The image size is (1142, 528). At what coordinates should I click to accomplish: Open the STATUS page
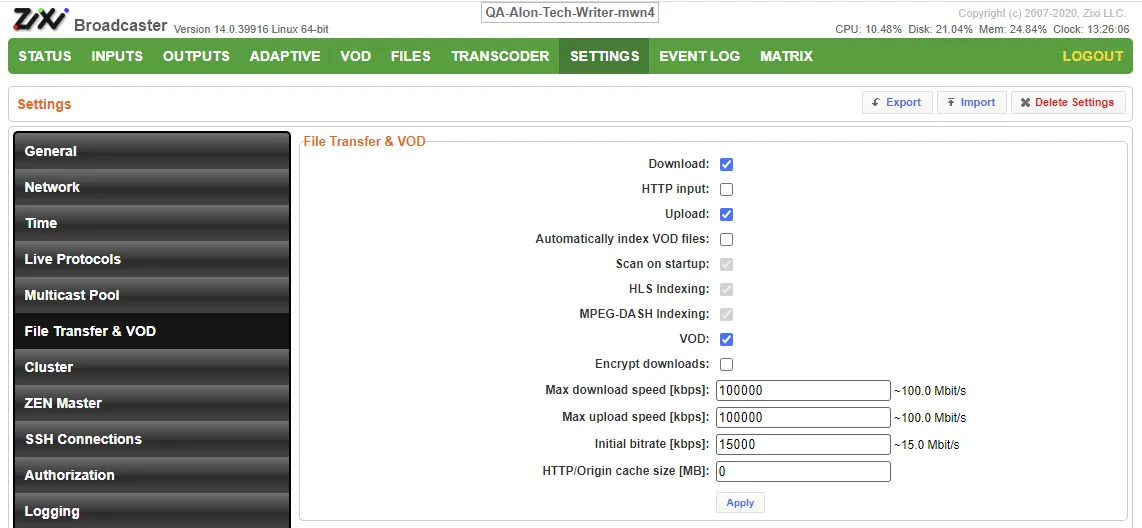(x=45, y=56)
